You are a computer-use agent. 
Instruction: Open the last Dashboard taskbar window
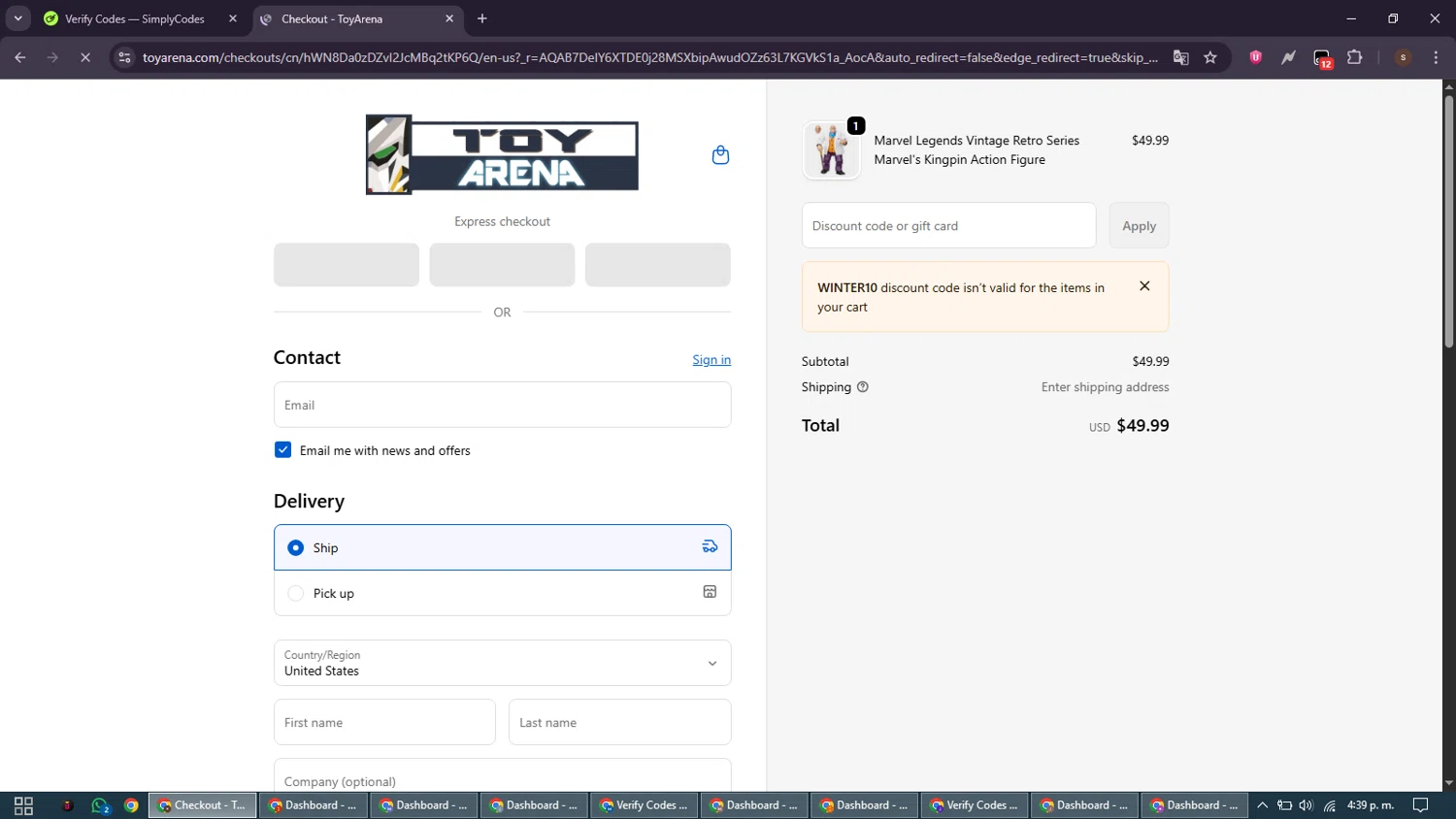coord(1193,805)
